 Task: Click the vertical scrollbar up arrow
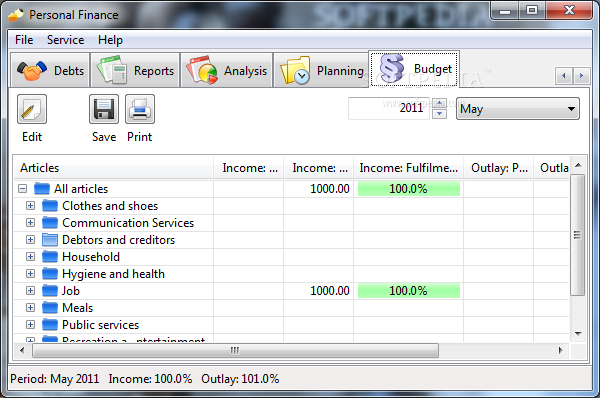point(578,165)
